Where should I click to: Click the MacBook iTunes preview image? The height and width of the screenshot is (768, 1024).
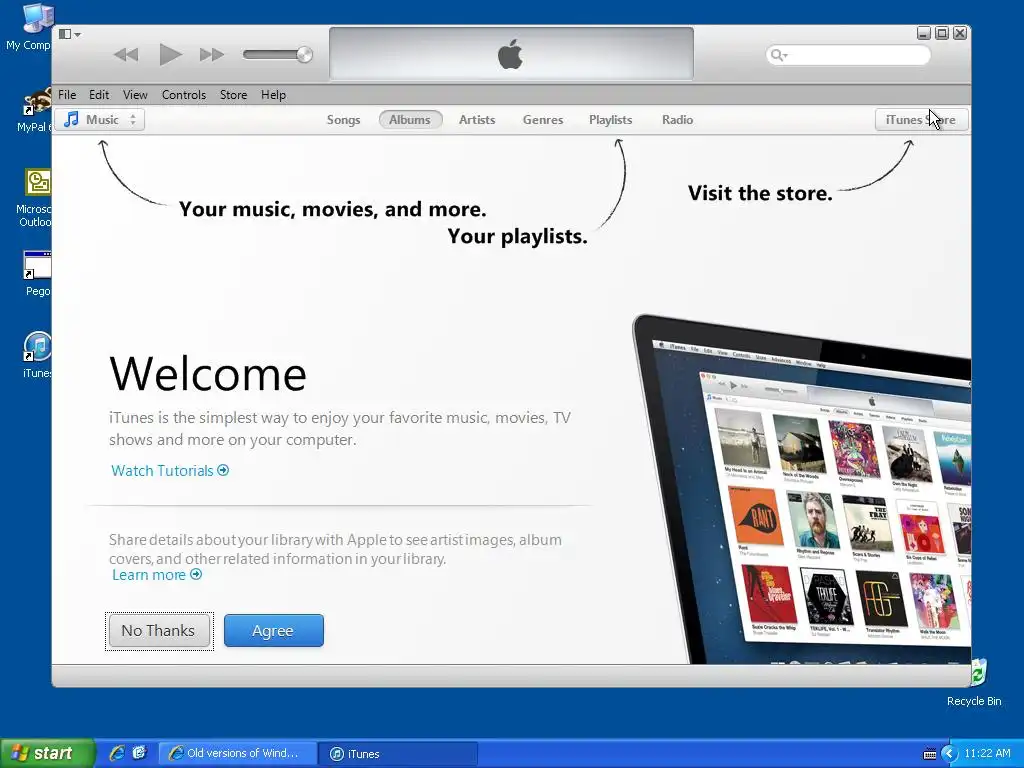coord(802,490)
